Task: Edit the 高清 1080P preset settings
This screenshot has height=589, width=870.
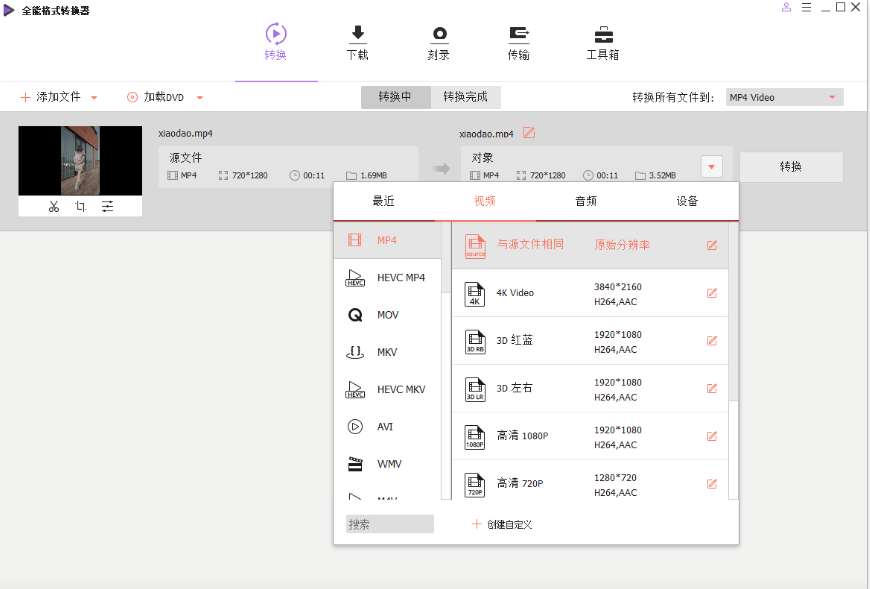Action: pos(712,436)
